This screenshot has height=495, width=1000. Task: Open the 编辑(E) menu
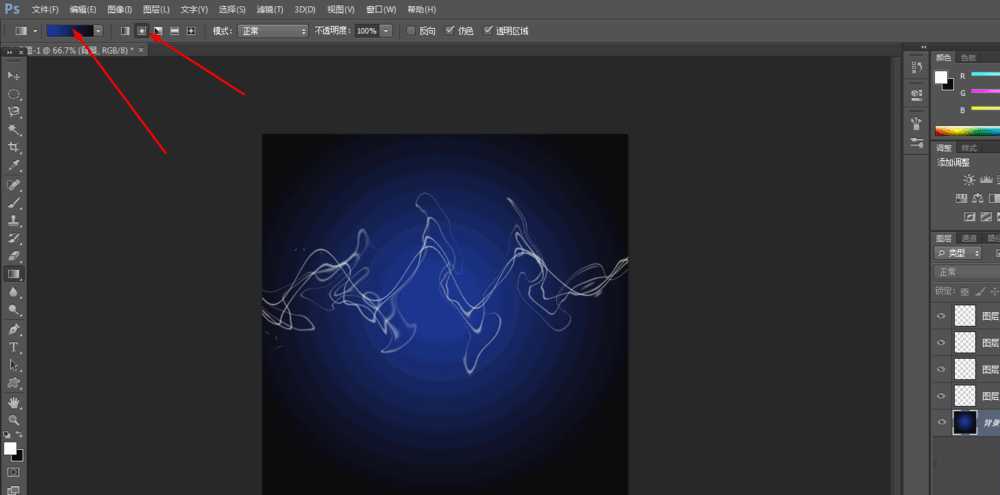coord(82,10)
